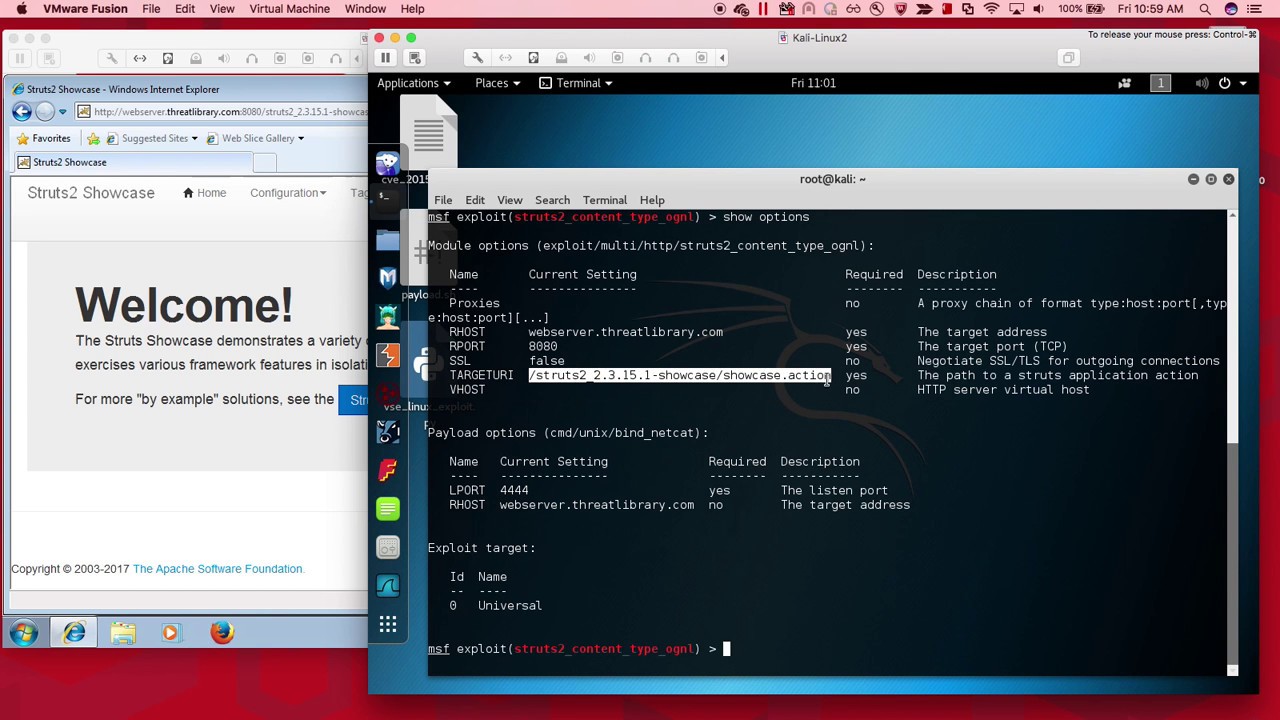Viewport: 1280px width, 720px height.
Task: Launch Firefox from Windows taskbar
Action: coord(222,633)
